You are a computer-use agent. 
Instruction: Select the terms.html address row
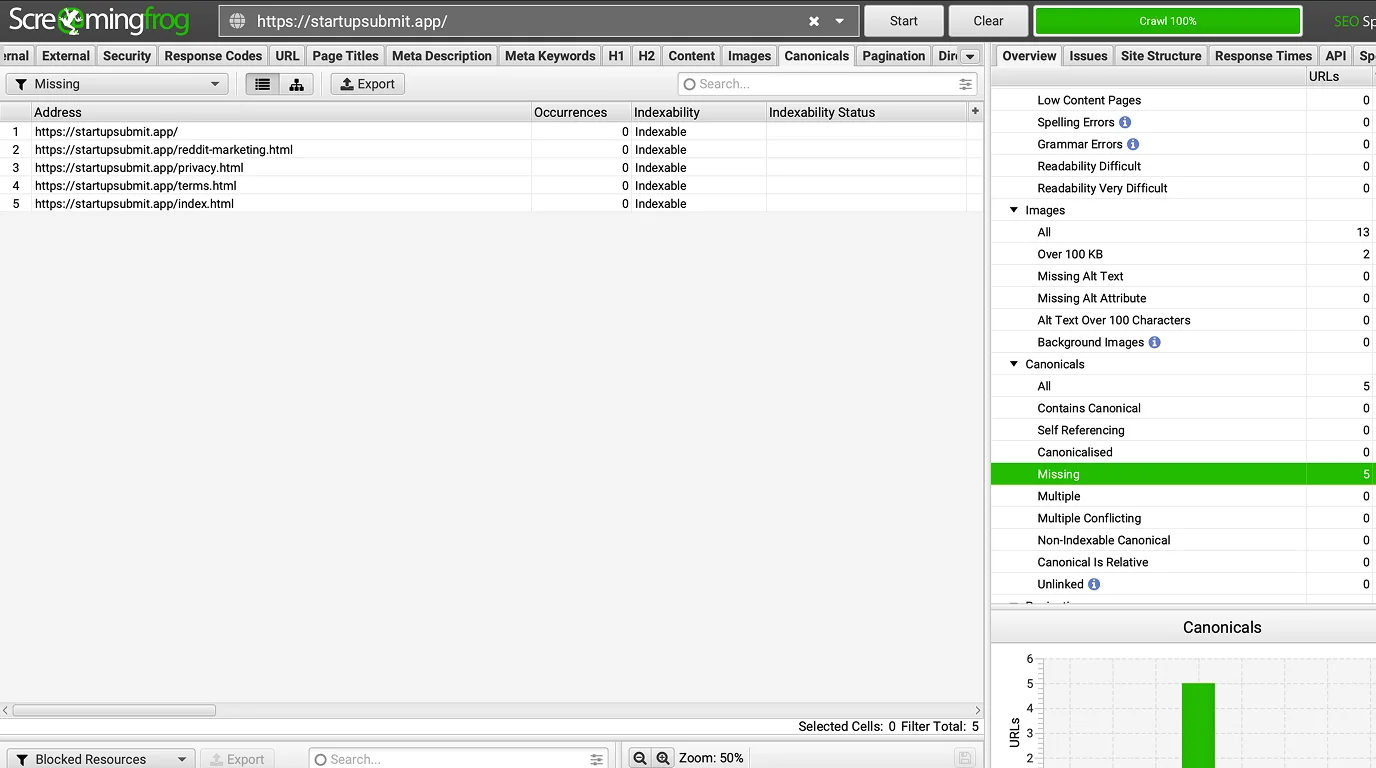tap(490, 186)
